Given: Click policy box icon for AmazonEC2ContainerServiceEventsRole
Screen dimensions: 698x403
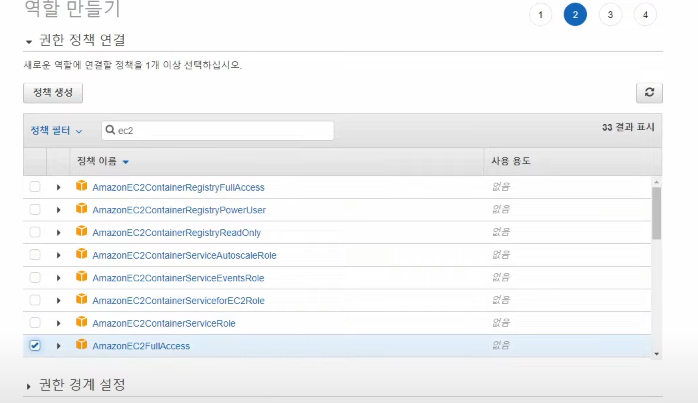Looking at the screenshot, I should [81, 277].
